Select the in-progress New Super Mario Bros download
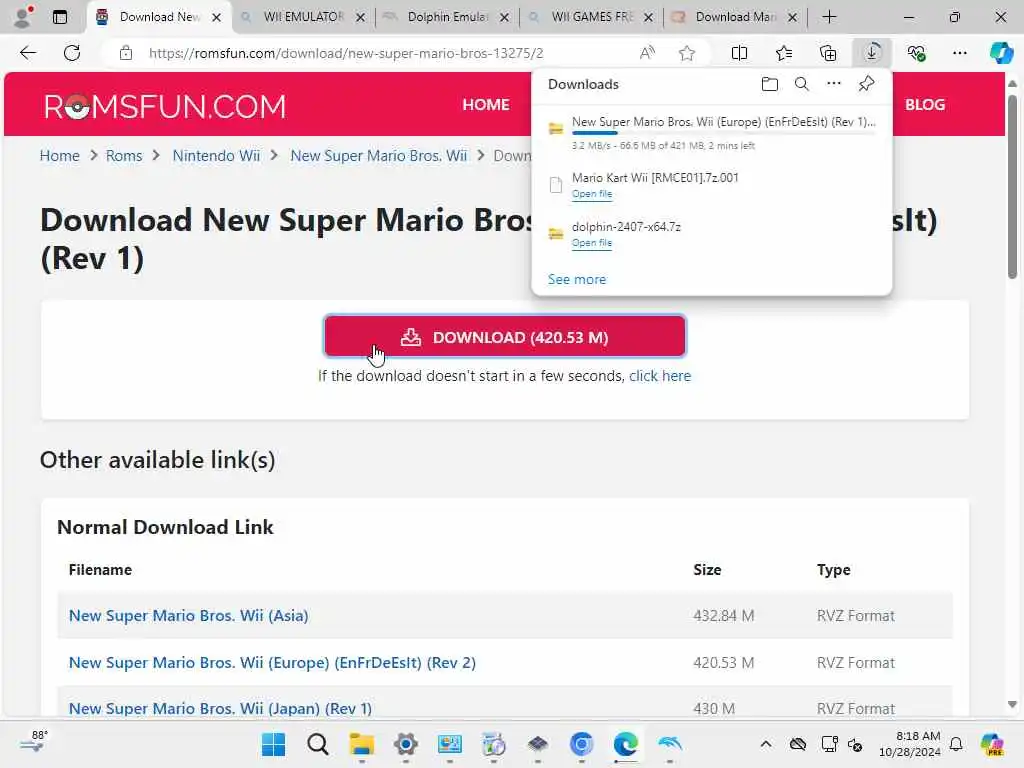The height and width of the screenshot is (768, 1024). coord(712,133)
